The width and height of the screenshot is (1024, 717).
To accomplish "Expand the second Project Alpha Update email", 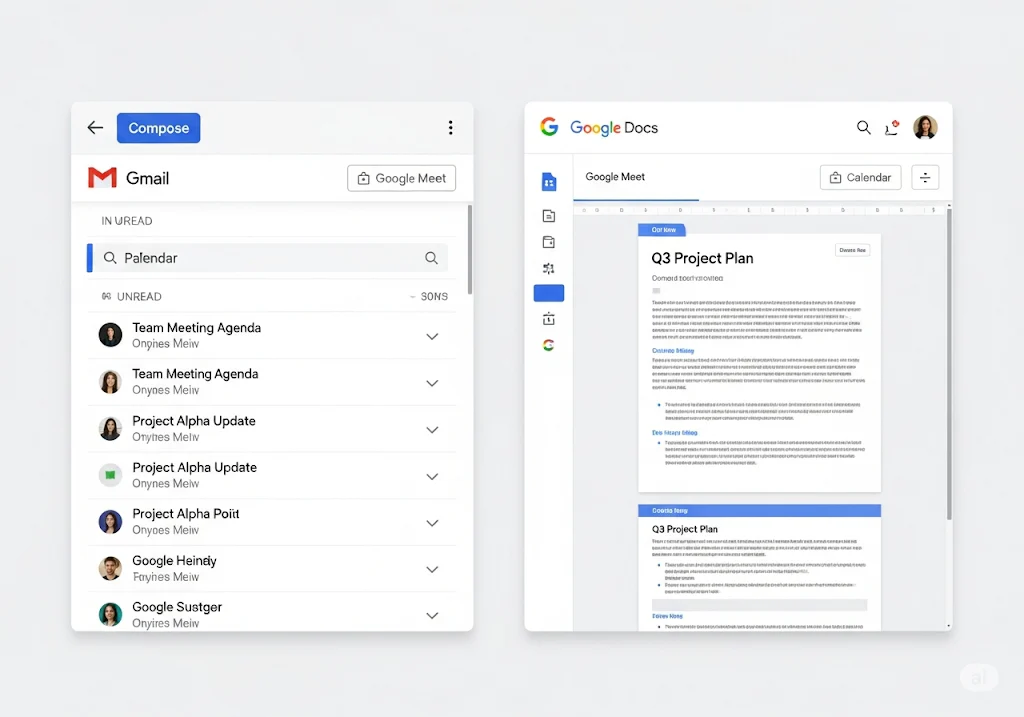I will 432,477.
